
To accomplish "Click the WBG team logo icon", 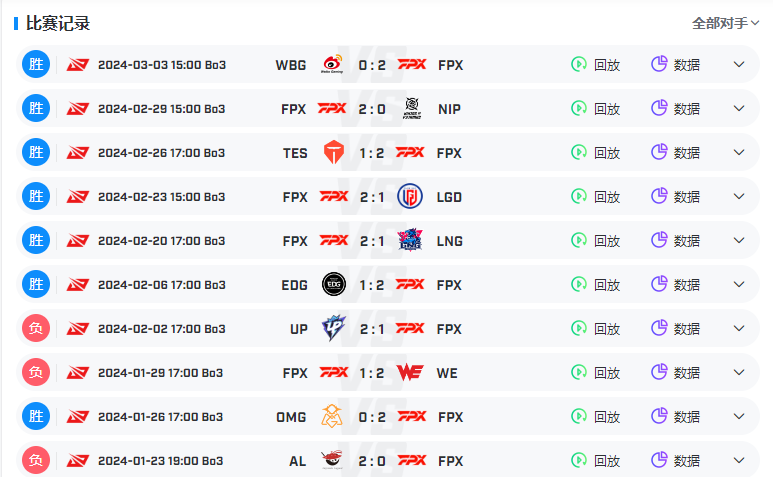I will click(x=332, y=64).
